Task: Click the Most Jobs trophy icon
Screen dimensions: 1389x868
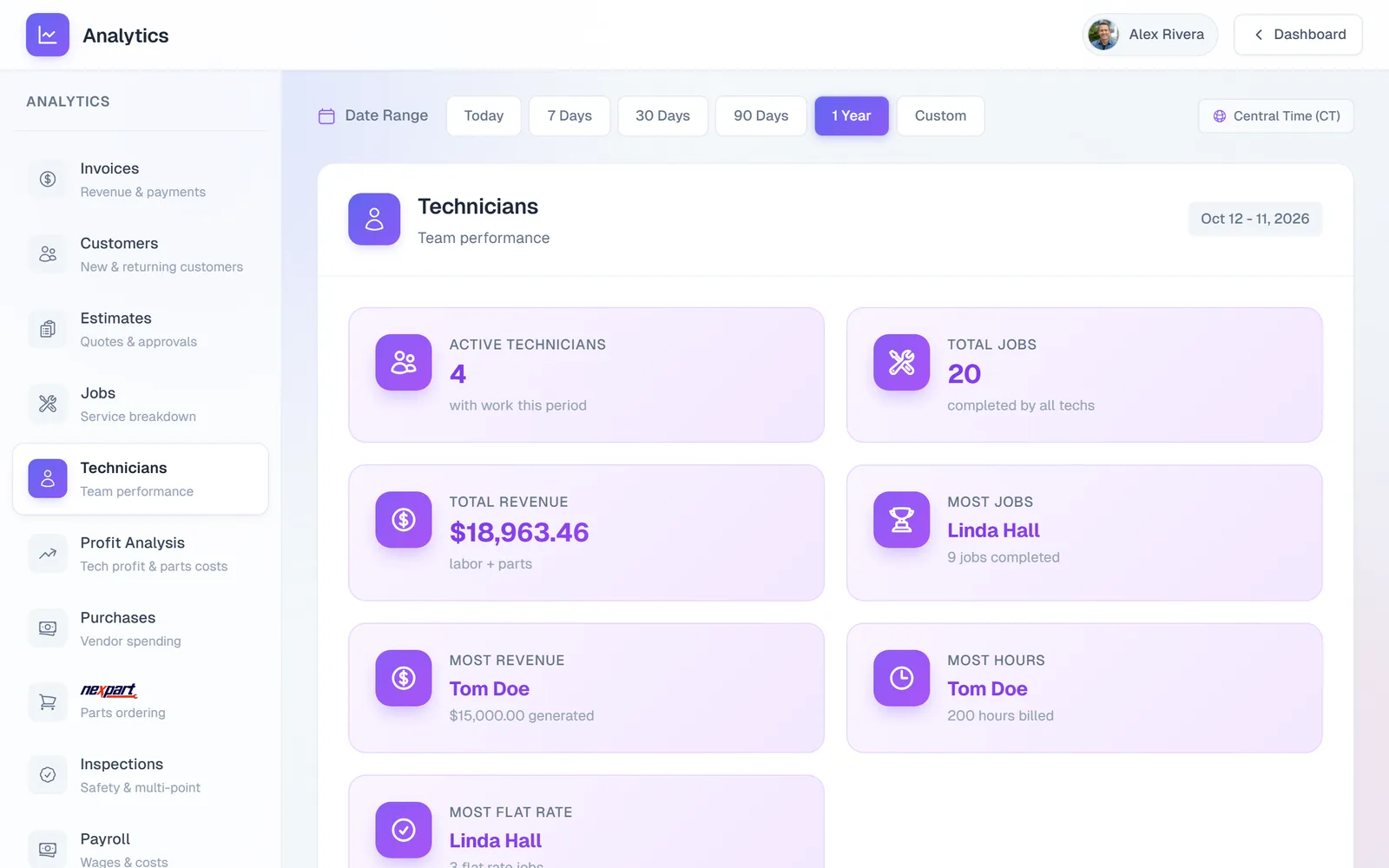Action: click(902, 520)
